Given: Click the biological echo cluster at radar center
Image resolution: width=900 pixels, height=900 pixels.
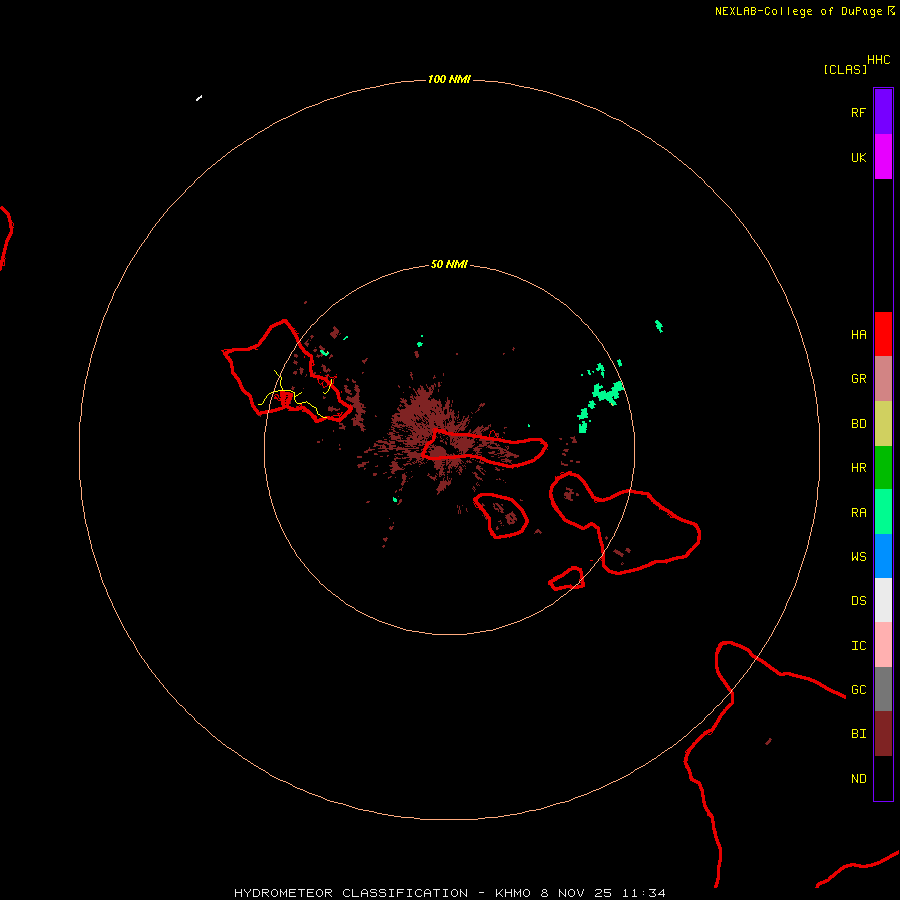Looking at the screenshot, I should pos(436,436).
